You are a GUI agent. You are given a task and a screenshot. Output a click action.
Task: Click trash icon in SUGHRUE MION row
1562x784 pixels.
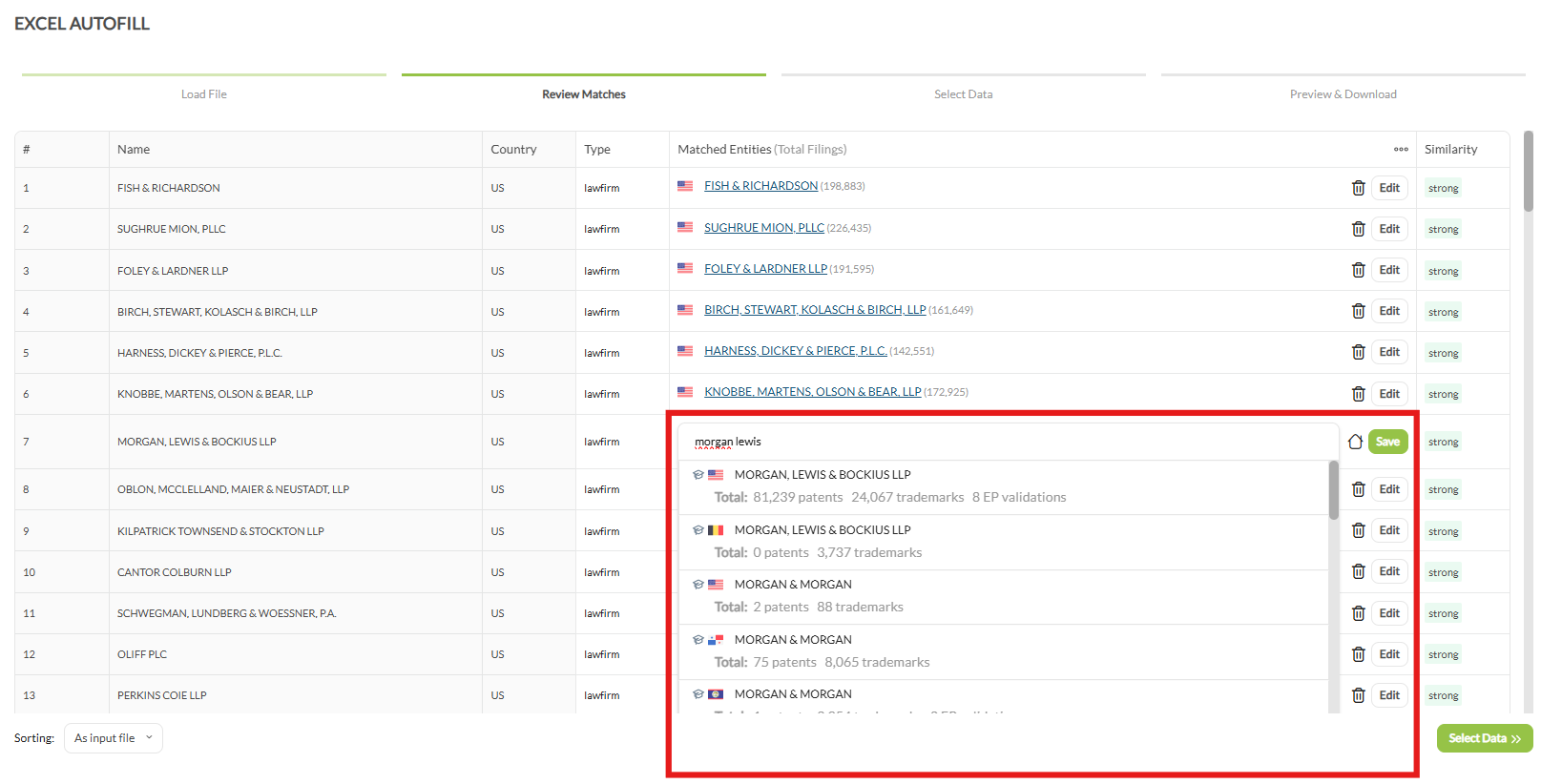[x=1358, y=229]
